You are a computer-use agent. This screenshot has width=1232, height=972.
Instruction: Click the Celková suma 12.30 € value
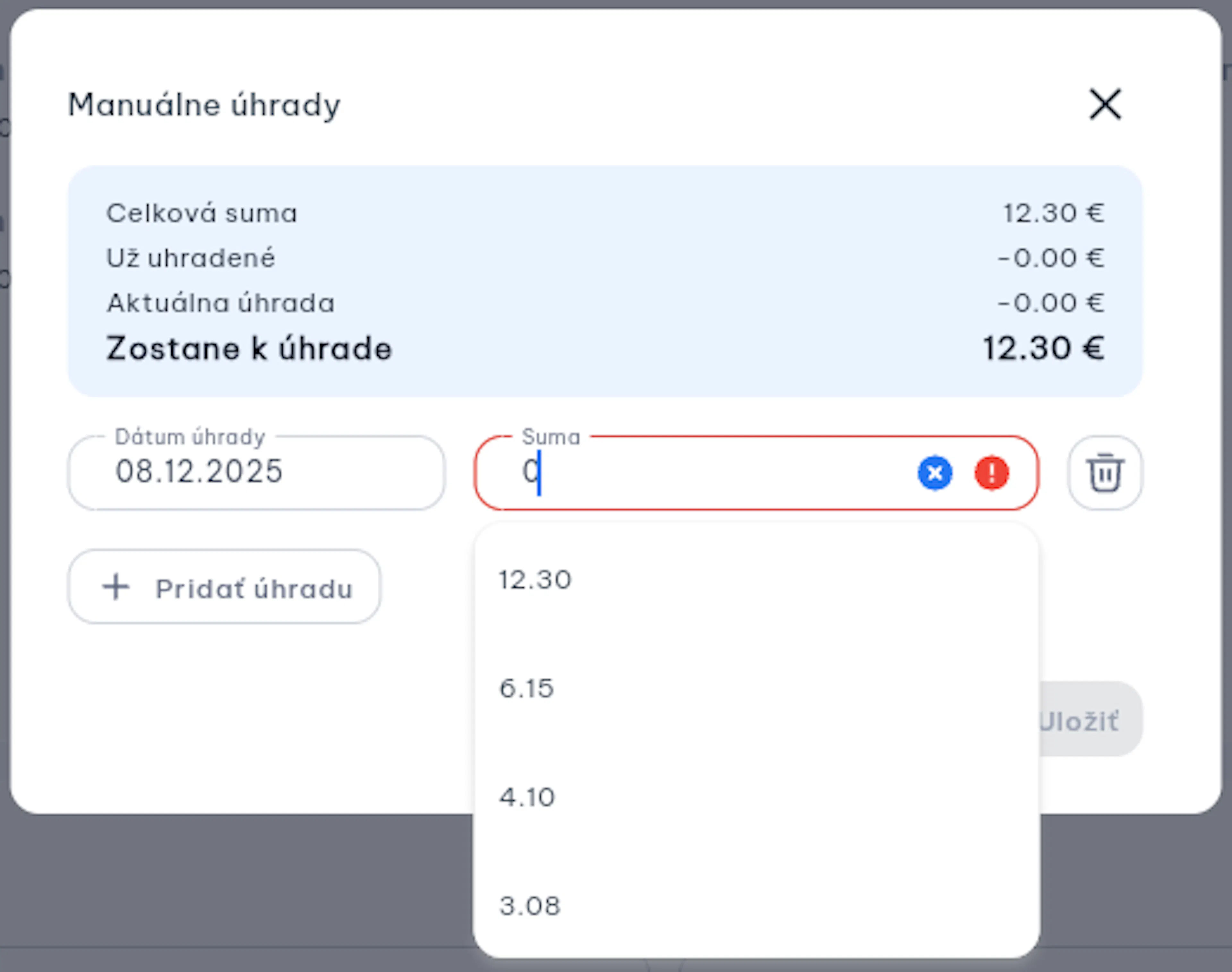tap(1053, 213)
